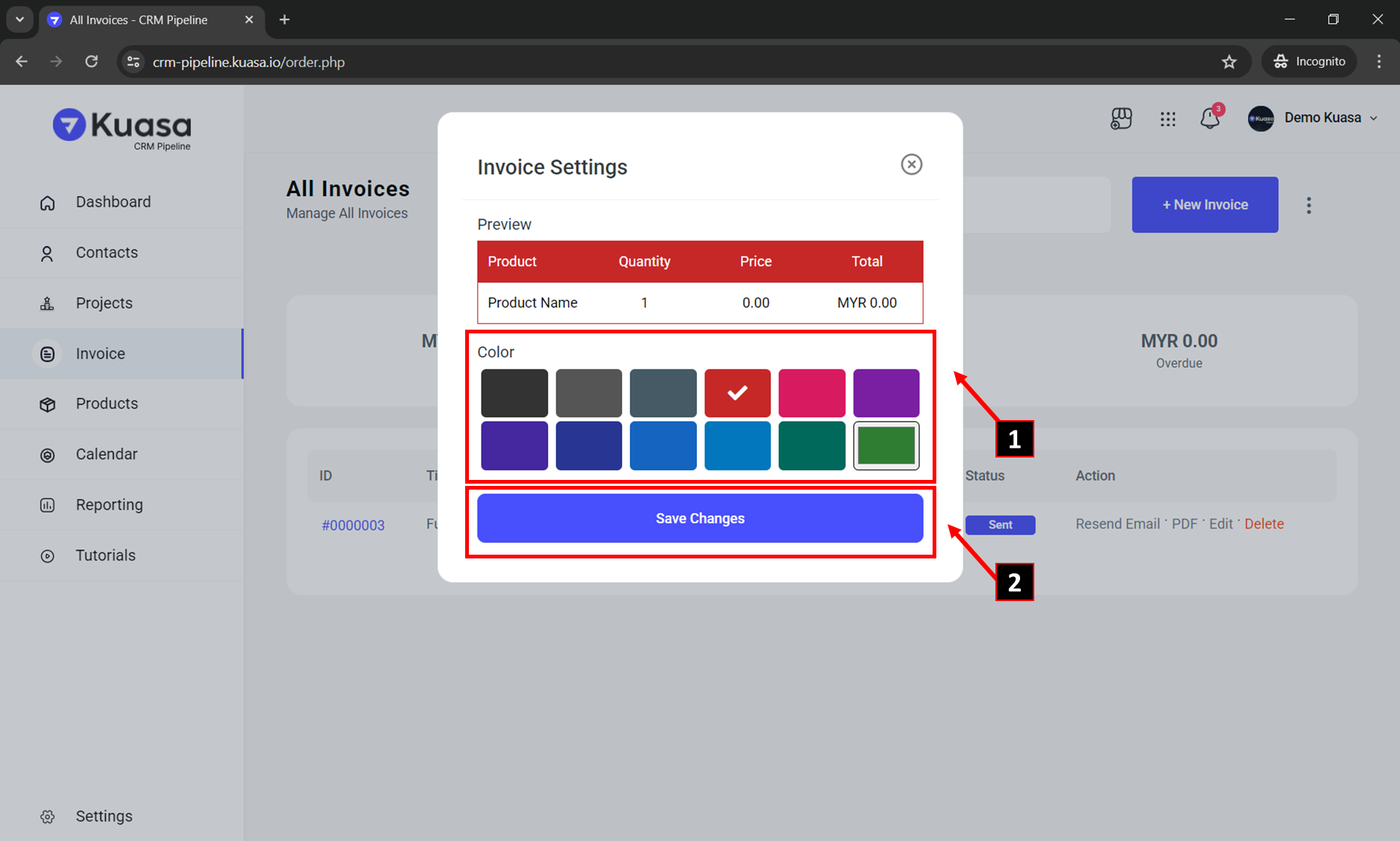This screenshot has height=841, width=1400.
Task: Choose the pink color swatch
Action: coord(811,392)
